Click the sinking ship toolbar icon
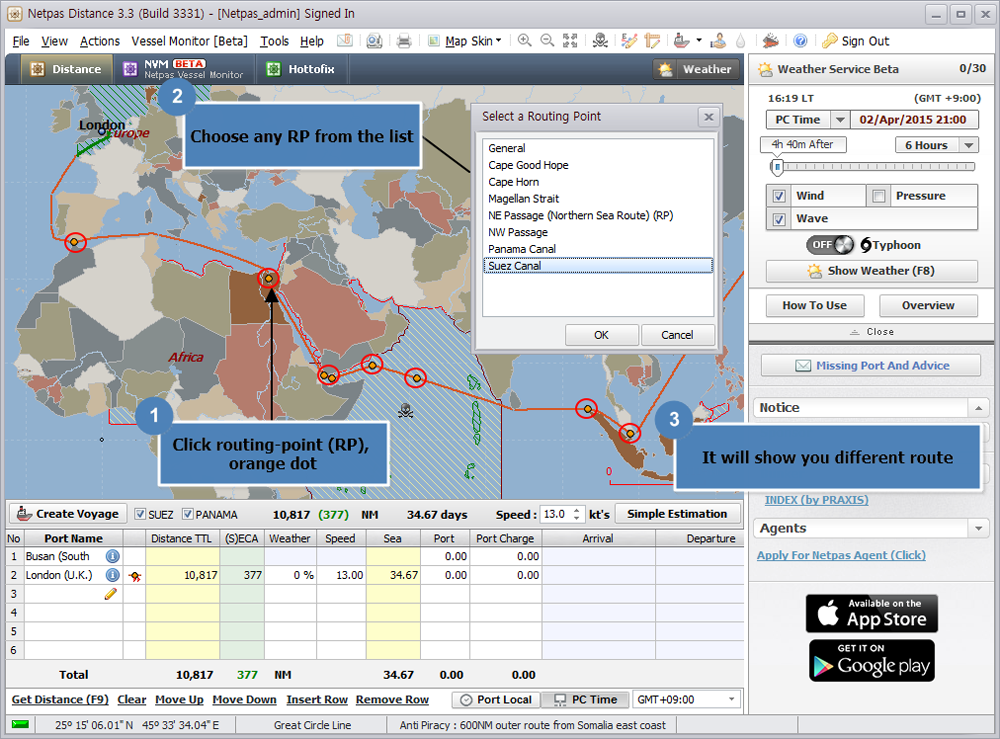Image resolution: width=1000 pixels, height=739 pixels. (x=770, y=41)
